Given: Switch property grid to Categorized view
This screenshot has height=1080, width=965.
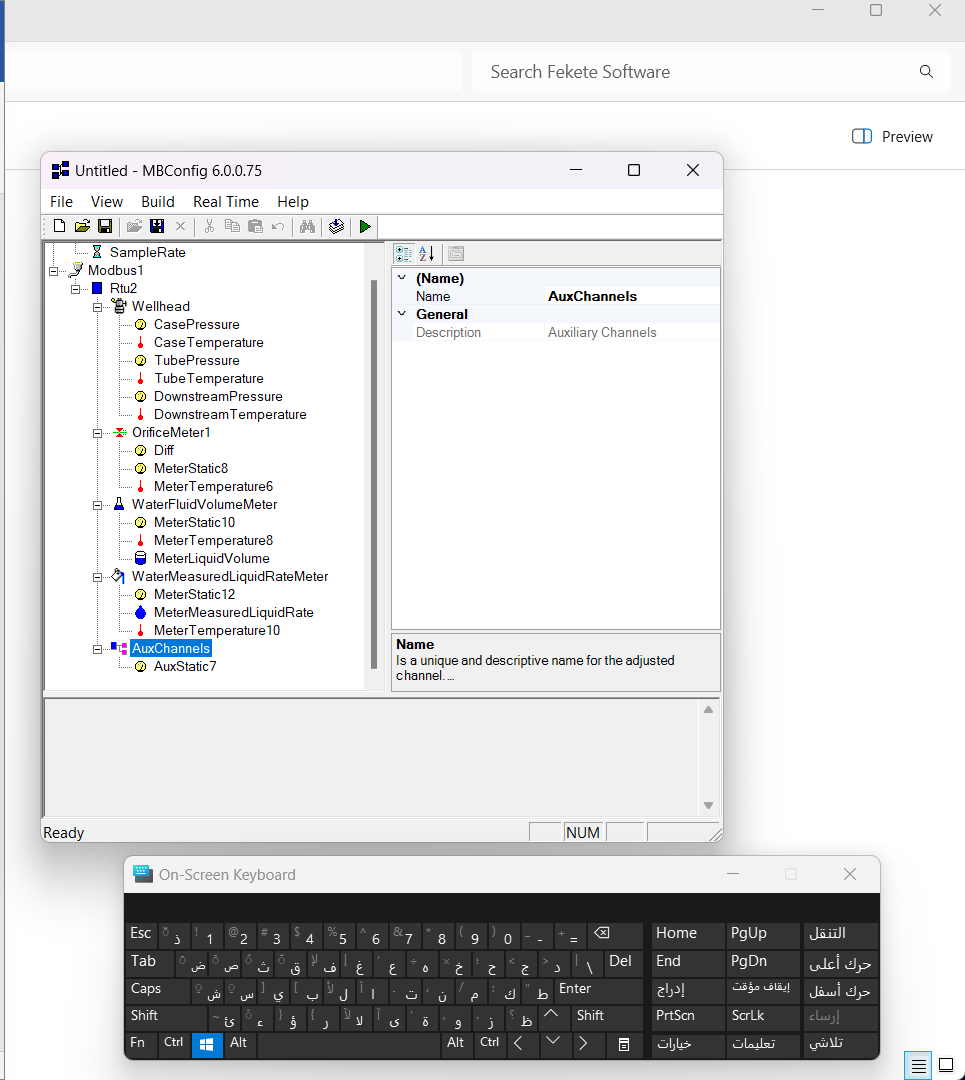Looking at the screenshot, I should pos(403,254).
